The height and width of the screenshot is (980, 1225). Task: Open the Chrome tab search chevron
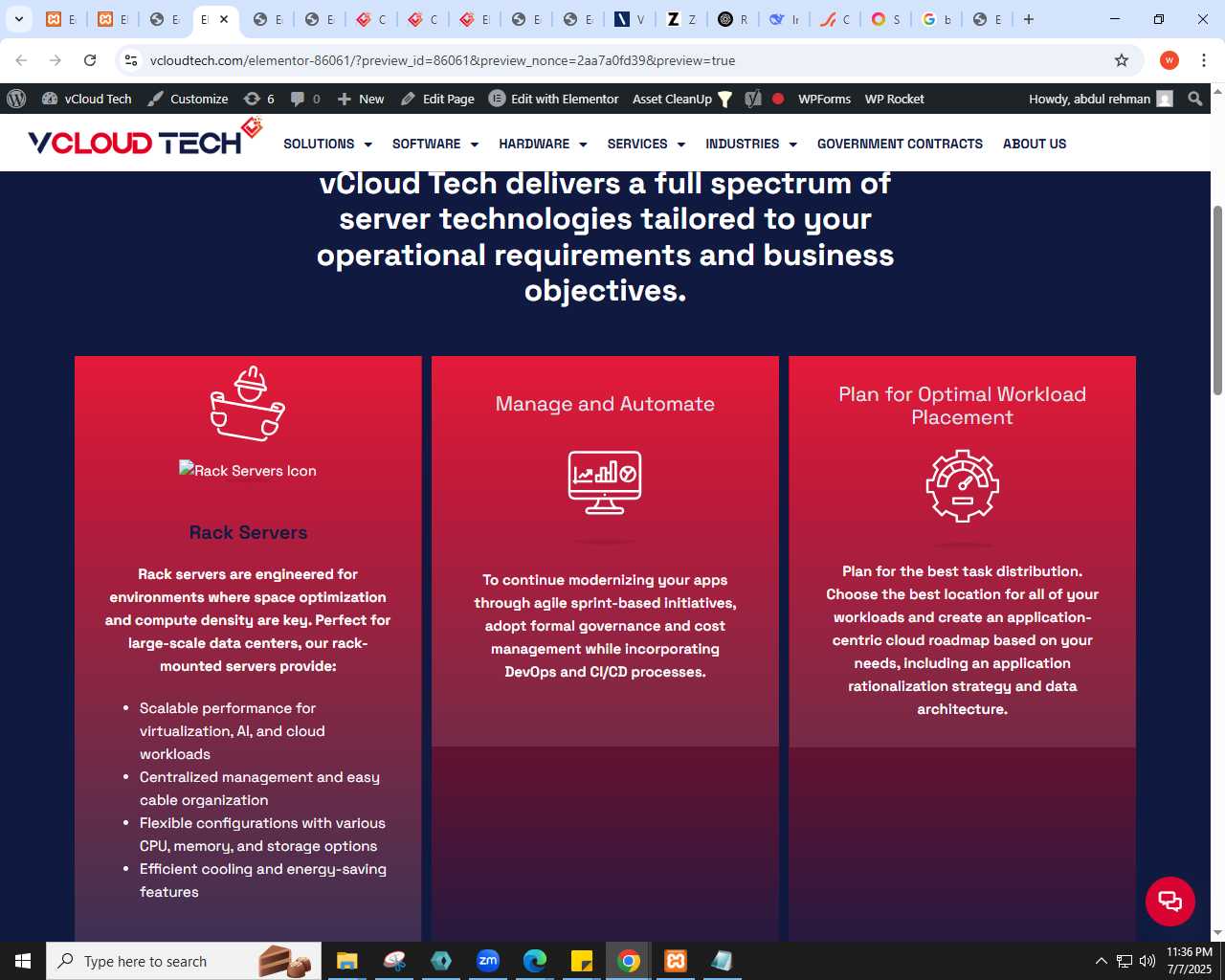coord(19,19)
